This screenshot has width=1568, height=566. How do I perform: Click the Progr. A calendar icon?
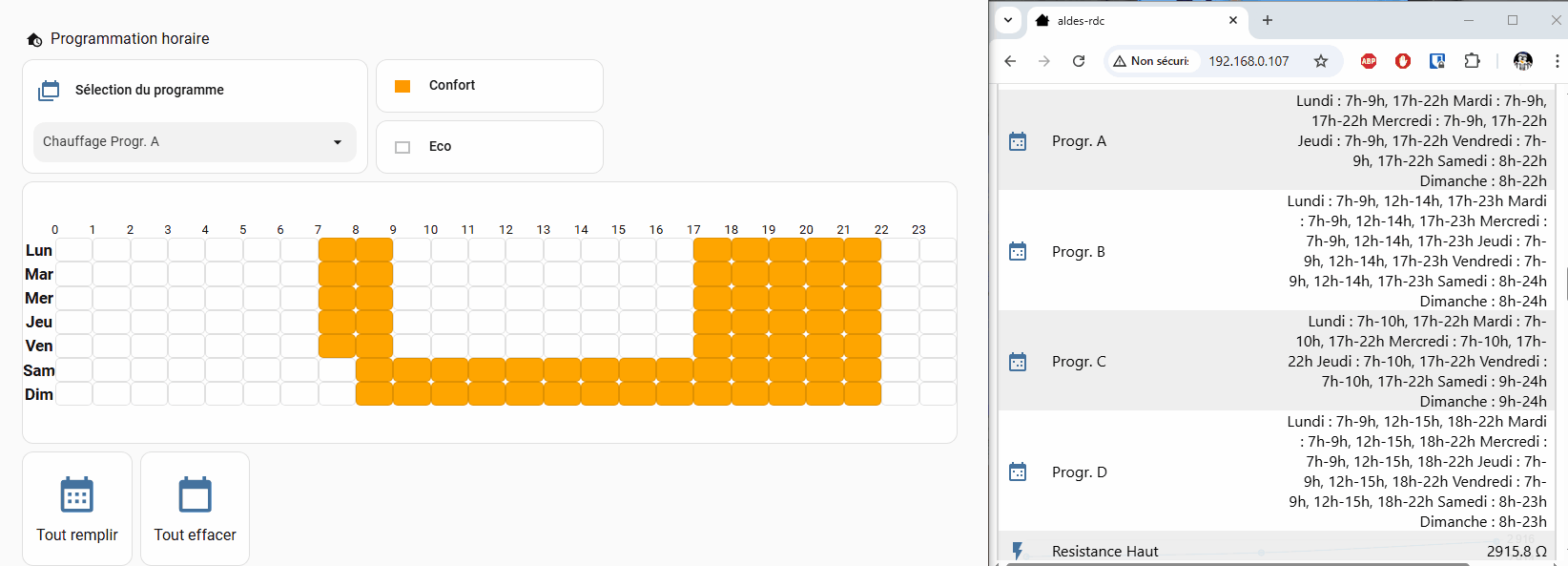coord(1018,141)
